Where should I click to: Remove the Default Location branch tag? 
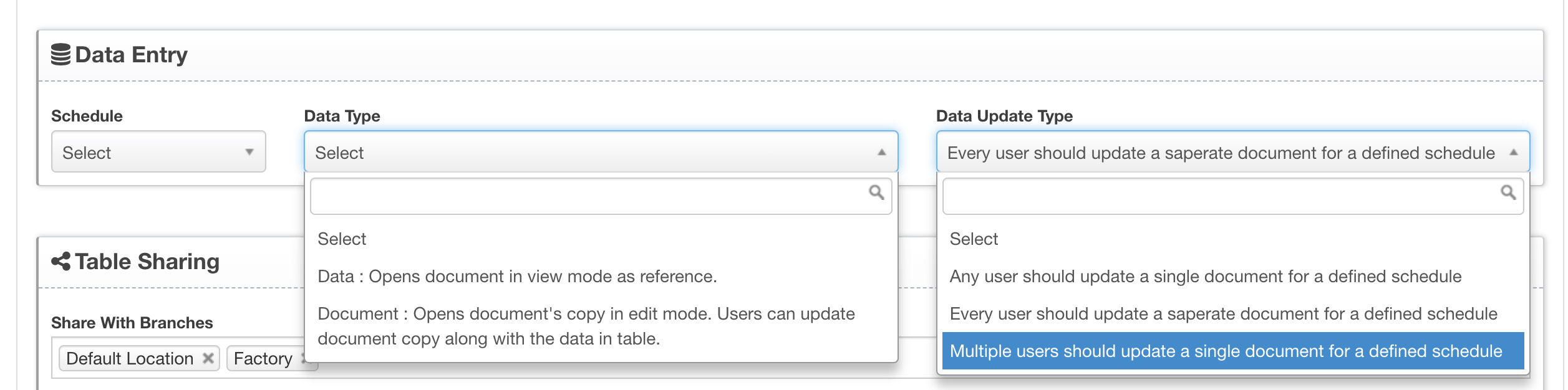pos(208,358)
